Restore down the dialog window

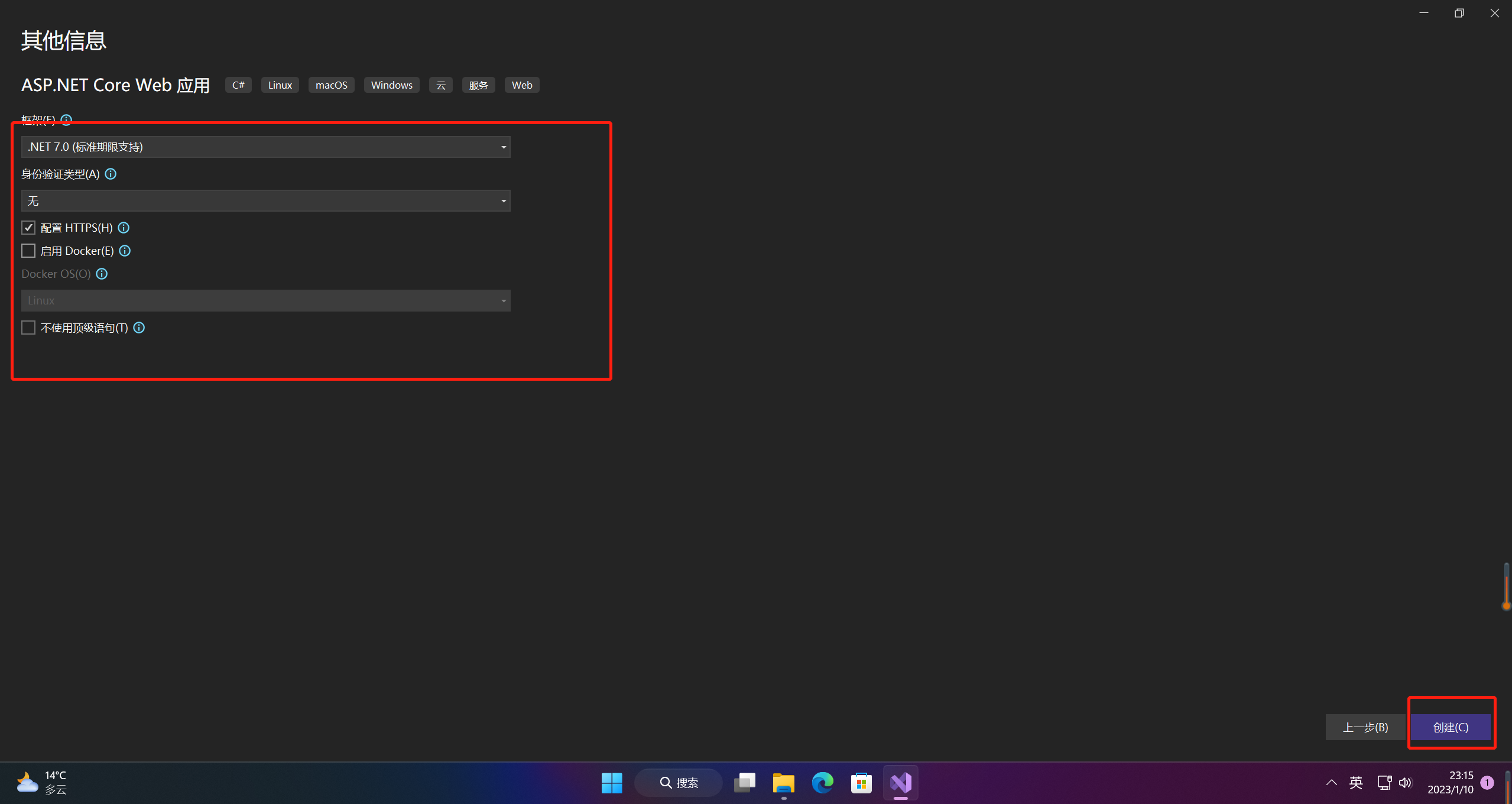click(1459, 13)
